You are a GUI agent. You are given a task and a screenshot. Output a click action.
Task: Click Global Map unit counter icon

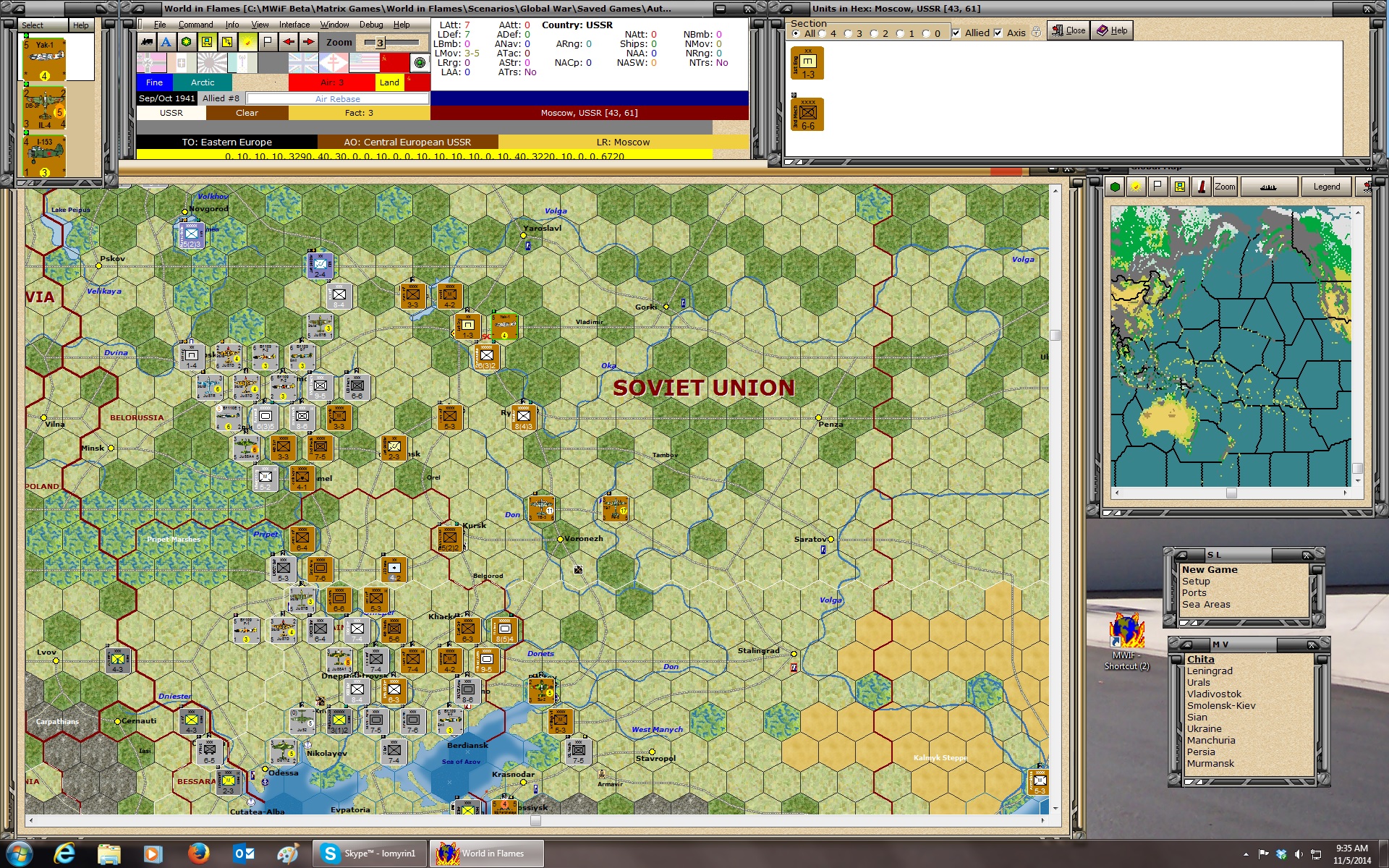coord(1180,187)
